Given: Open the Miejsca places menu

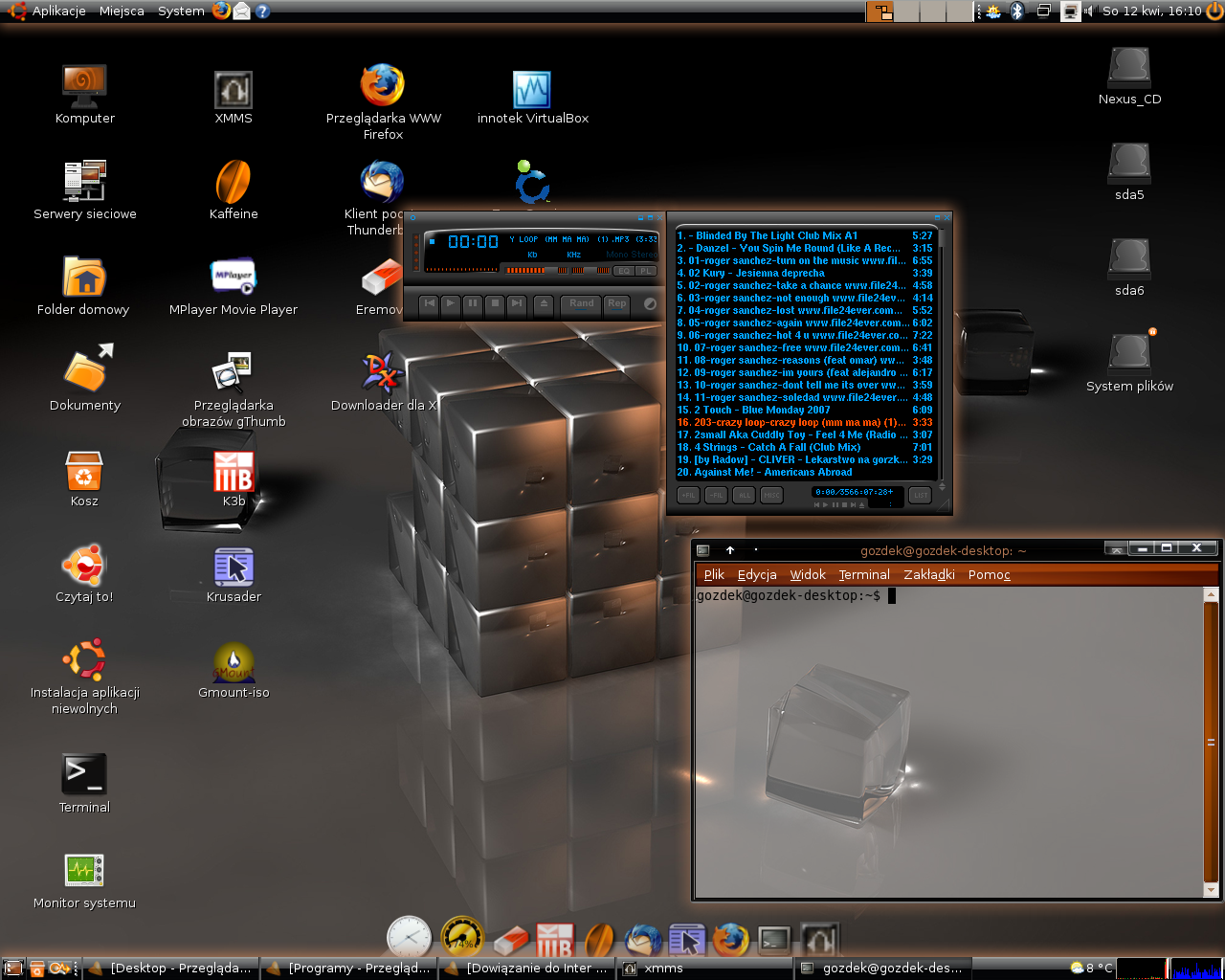Looking at the screenshot, I should pyautogui.click(x=122, y=11).
